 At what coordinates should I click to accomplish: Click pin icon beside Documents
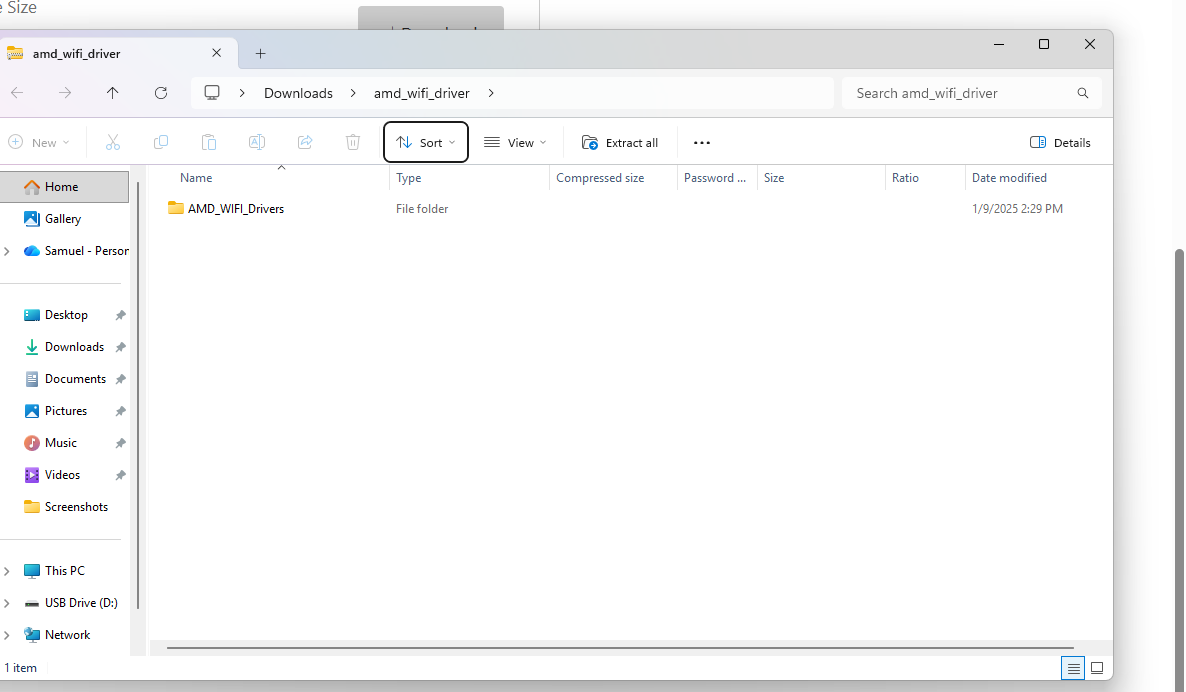pyautogui.click(x=120, y=379)
